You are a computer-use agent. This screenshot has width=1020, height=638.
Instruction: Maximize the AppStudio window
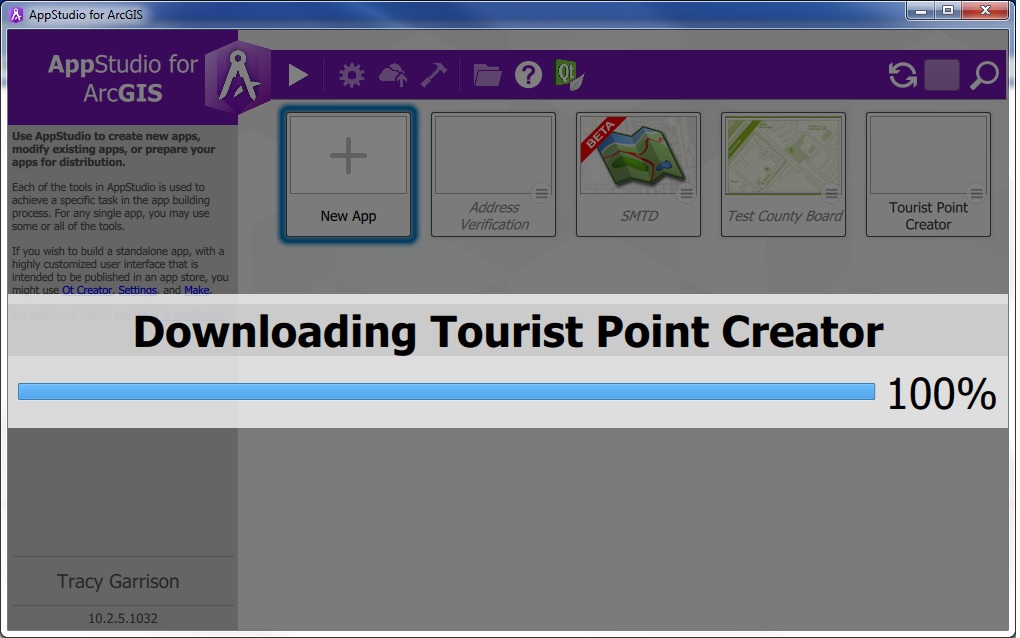[x=948, y=10]
